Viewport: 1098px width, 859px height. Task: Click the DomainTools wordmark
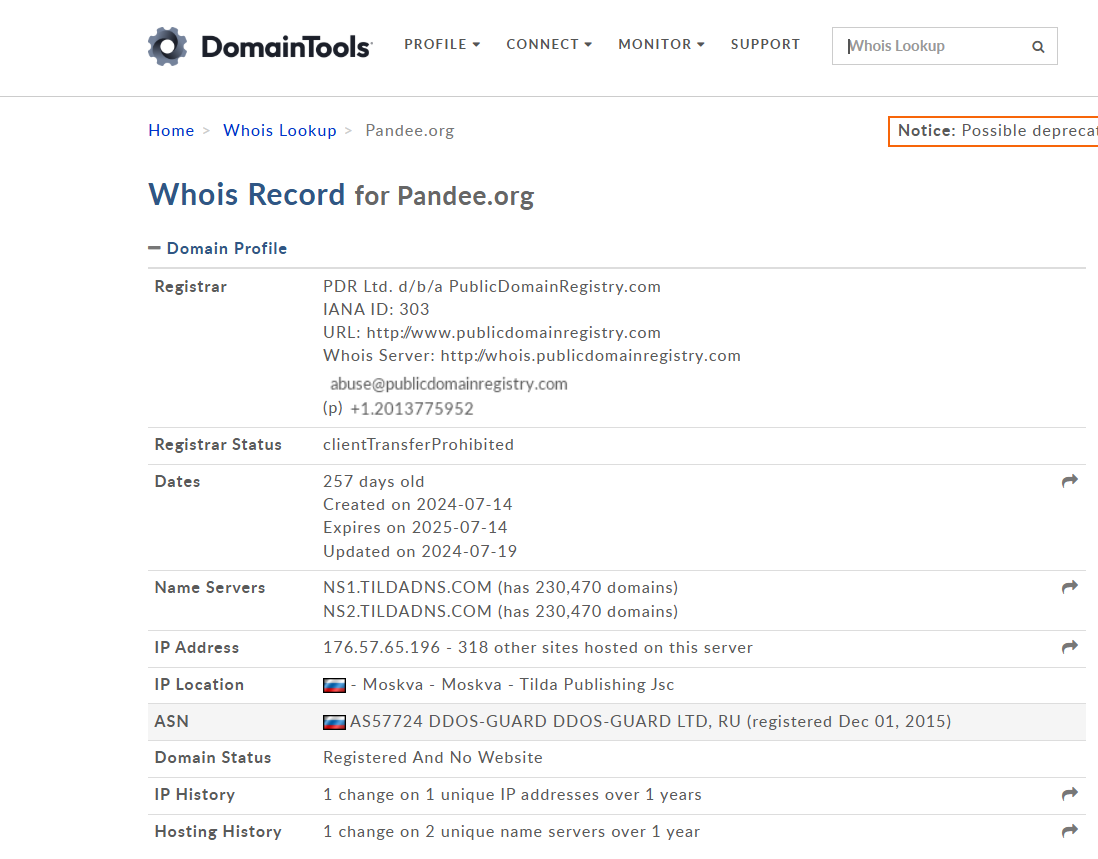click(x=286, y=47)
